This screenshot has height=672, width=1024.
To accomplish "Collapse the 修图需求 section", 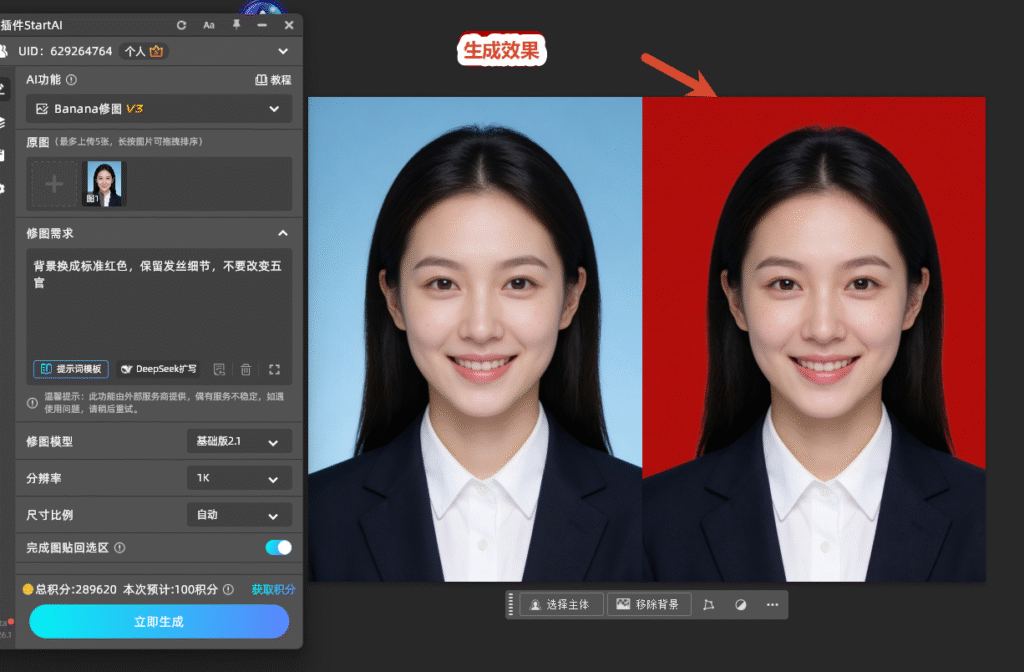I will pyautogui.click(x=283, y=233).
